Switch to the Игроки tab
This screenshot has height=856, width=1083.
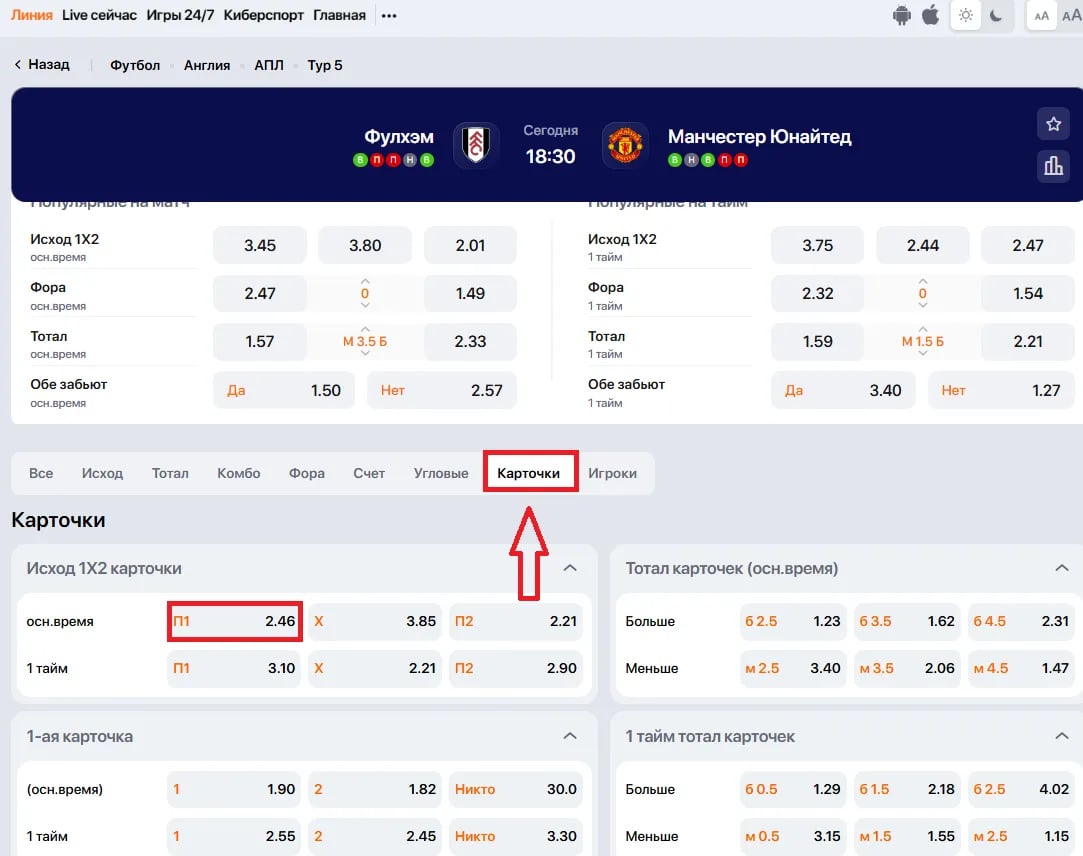[x=612, y=473]
